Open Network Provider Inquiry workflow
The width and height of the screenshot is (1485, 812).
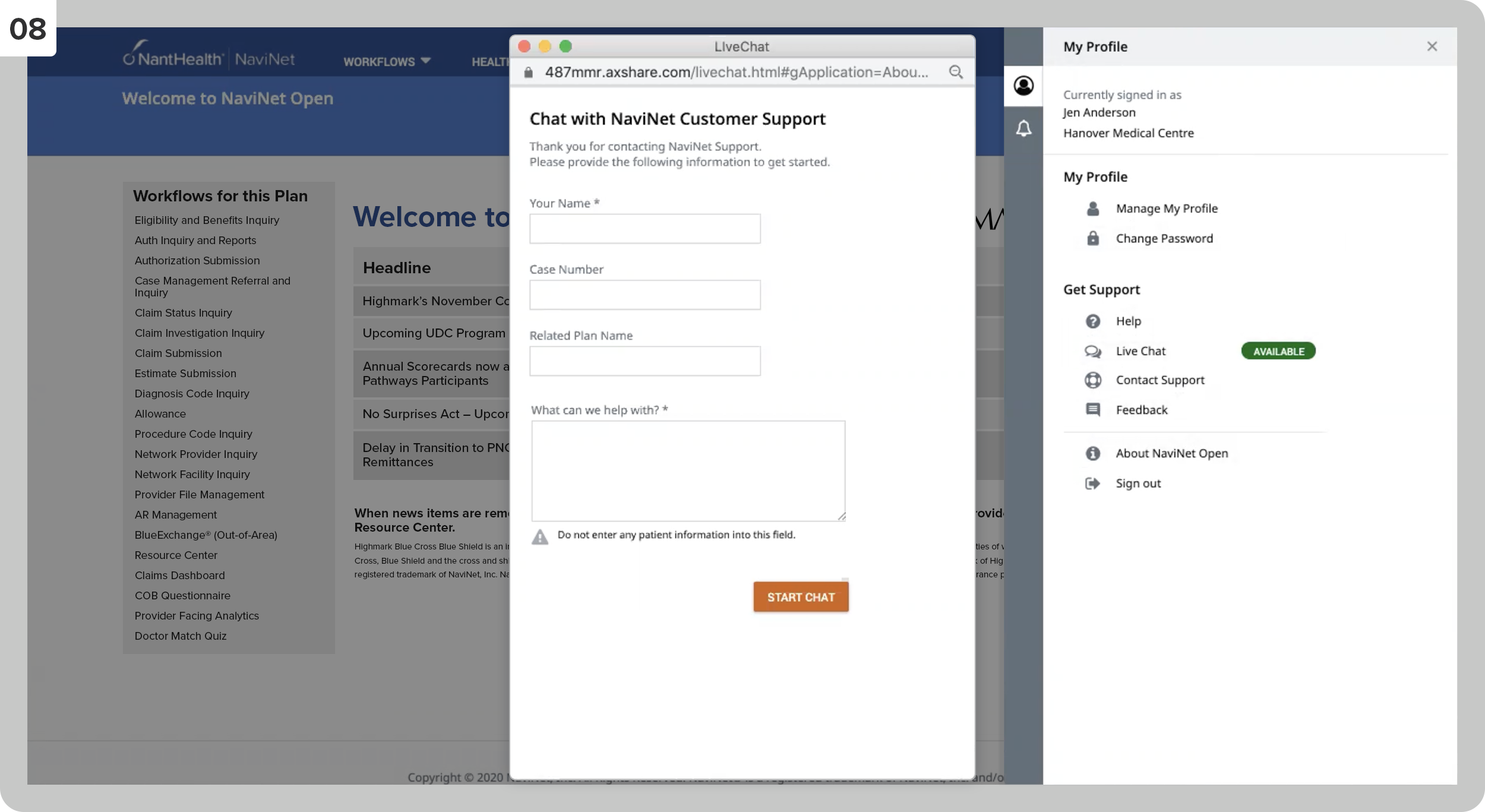(196, 454)
